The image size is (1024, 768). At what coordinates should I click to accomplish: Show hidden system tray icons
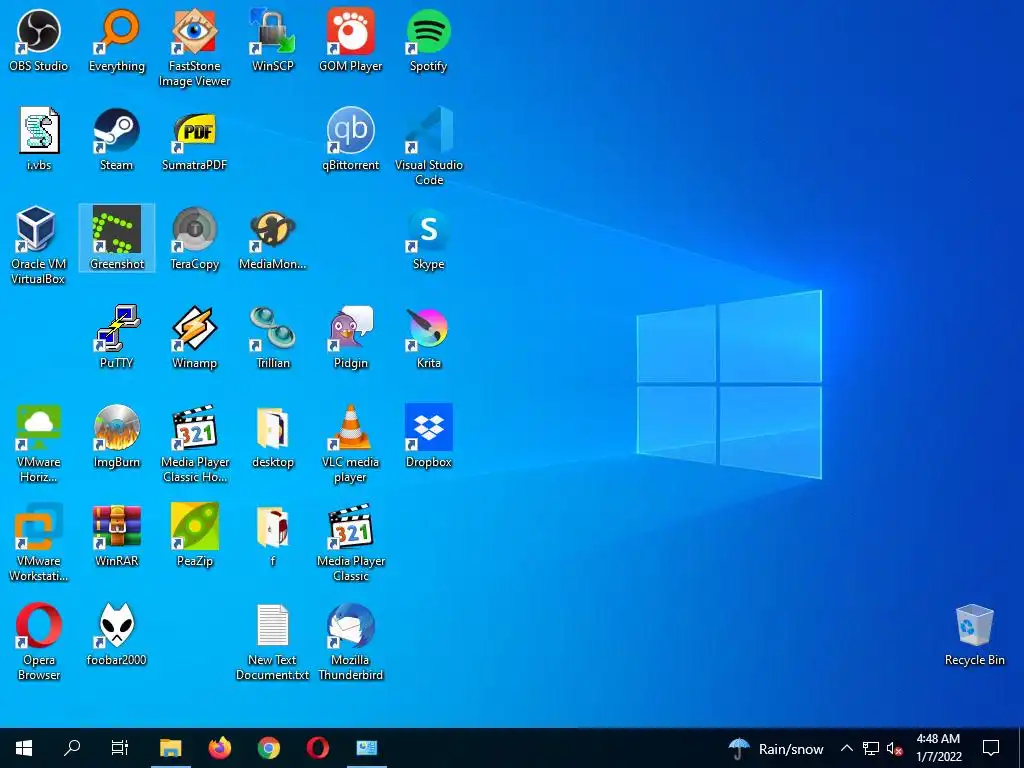tap(846, 748)
